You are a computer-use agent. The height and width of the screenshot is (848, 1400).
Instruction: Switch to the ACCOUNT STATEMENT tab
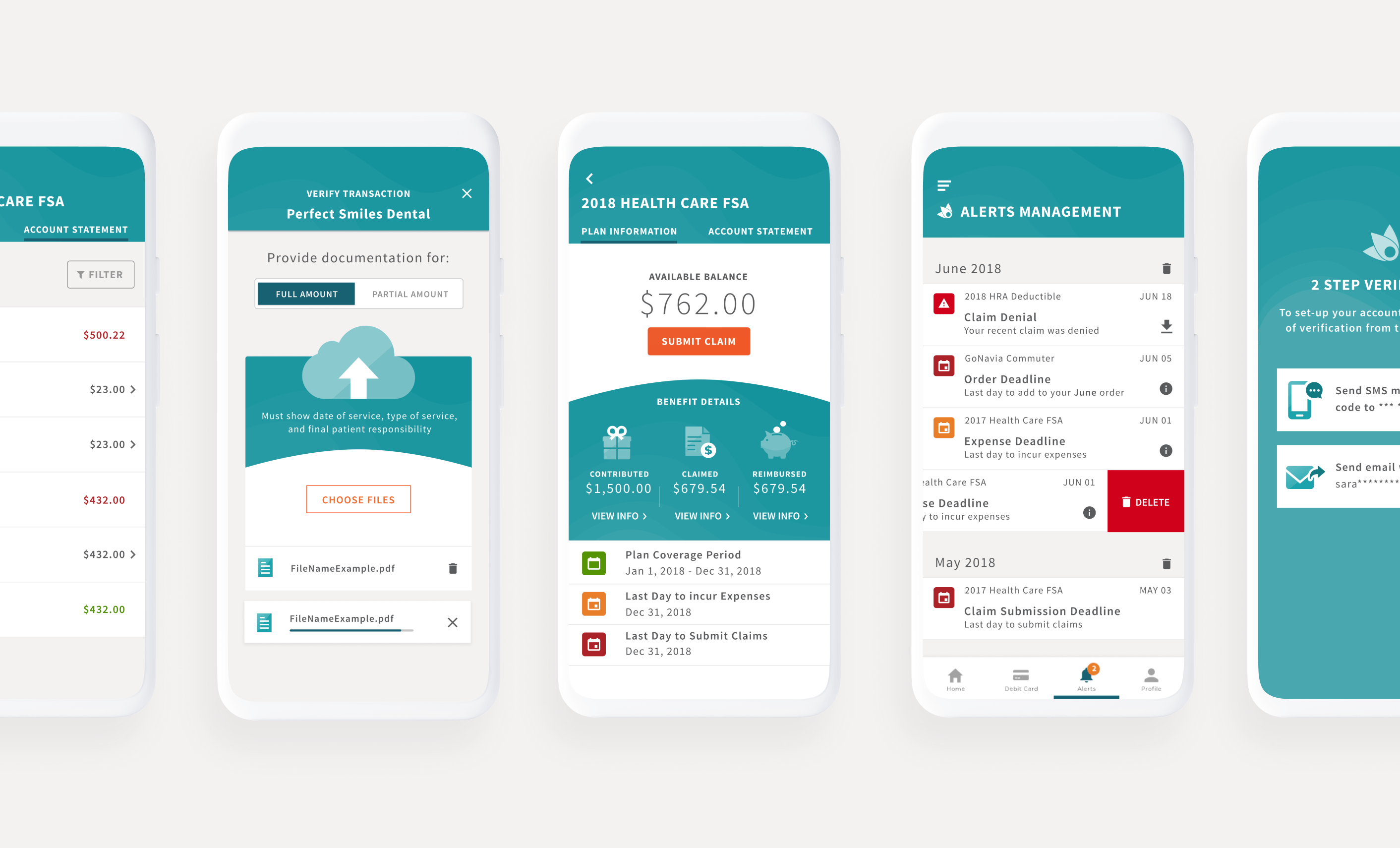click(759, 230)
